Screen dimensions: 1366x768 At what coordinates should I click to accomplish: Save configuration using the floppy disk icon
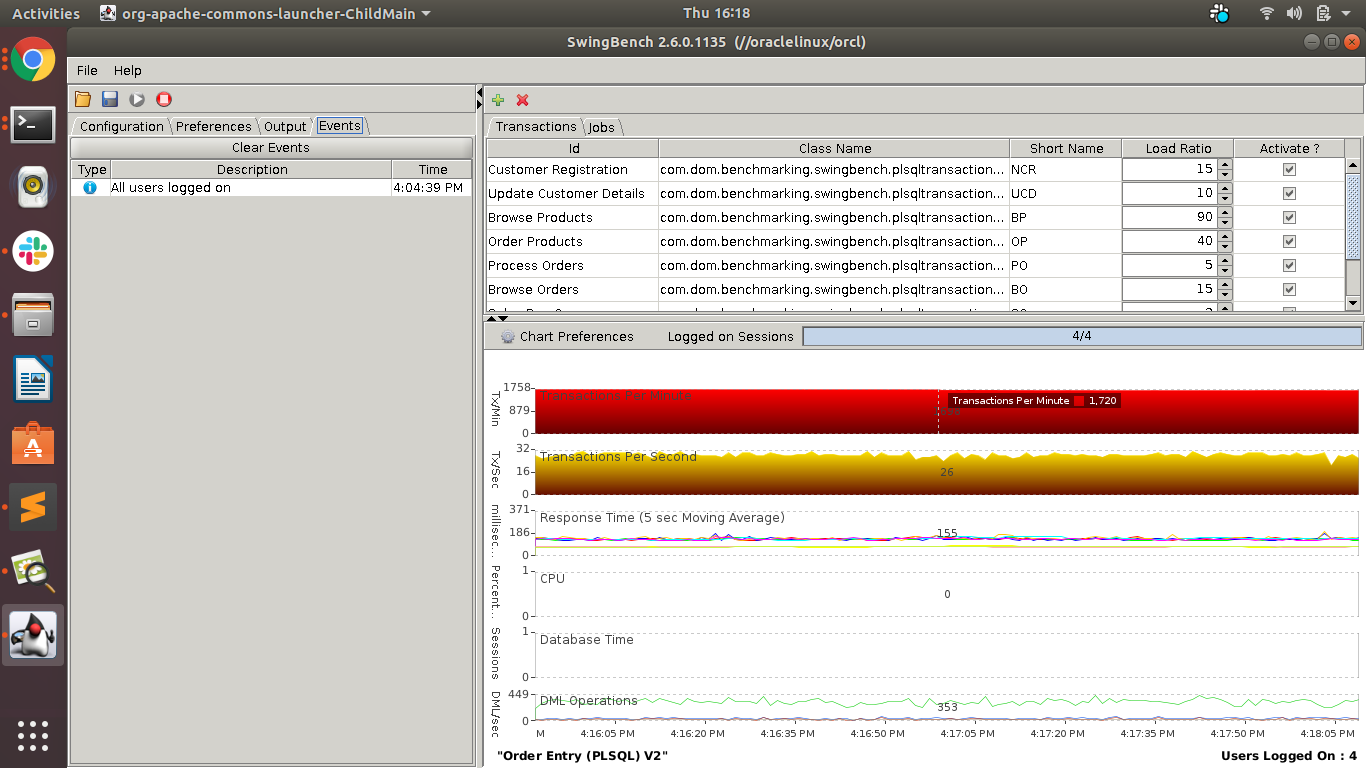click(x=110, y=99)
